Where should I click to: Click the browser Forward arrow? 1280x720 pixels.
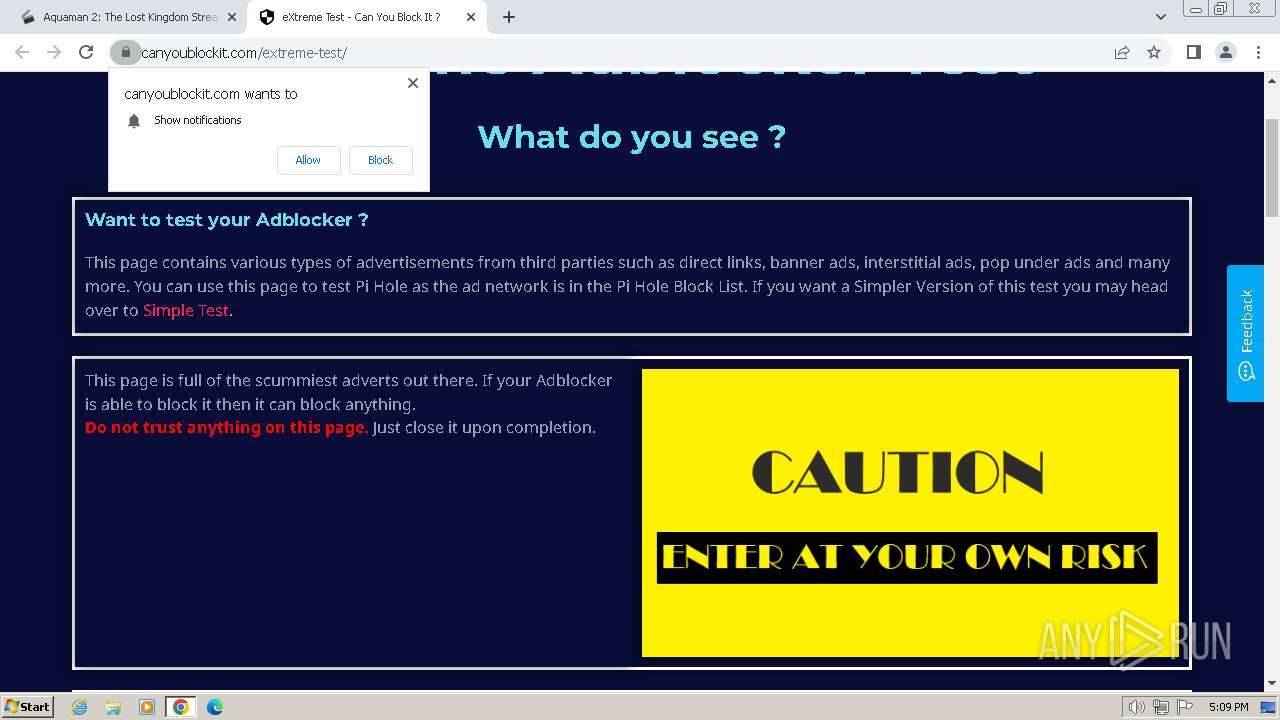(x=54, y=52)
